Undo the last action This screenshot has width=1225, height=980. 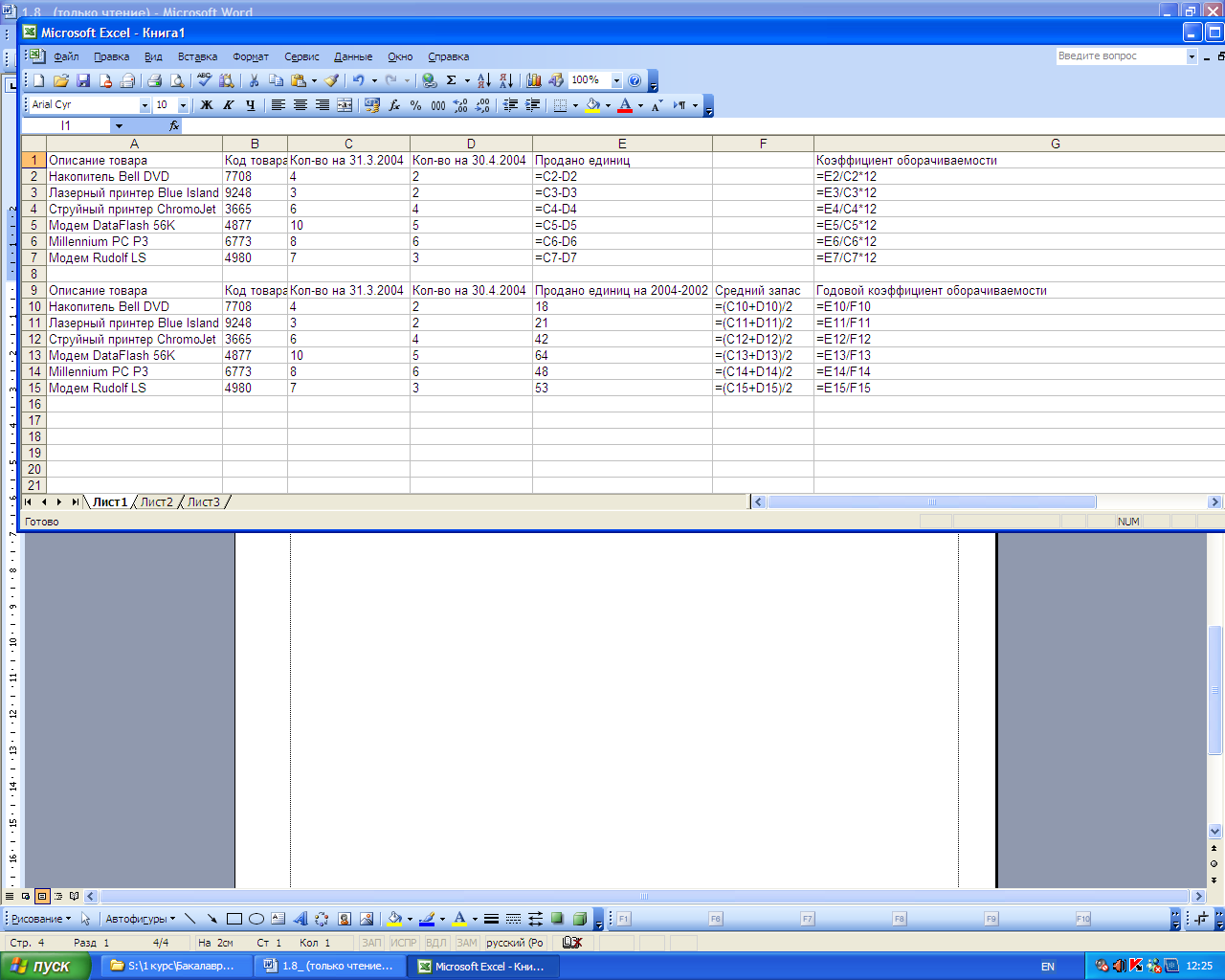(358, 80)
